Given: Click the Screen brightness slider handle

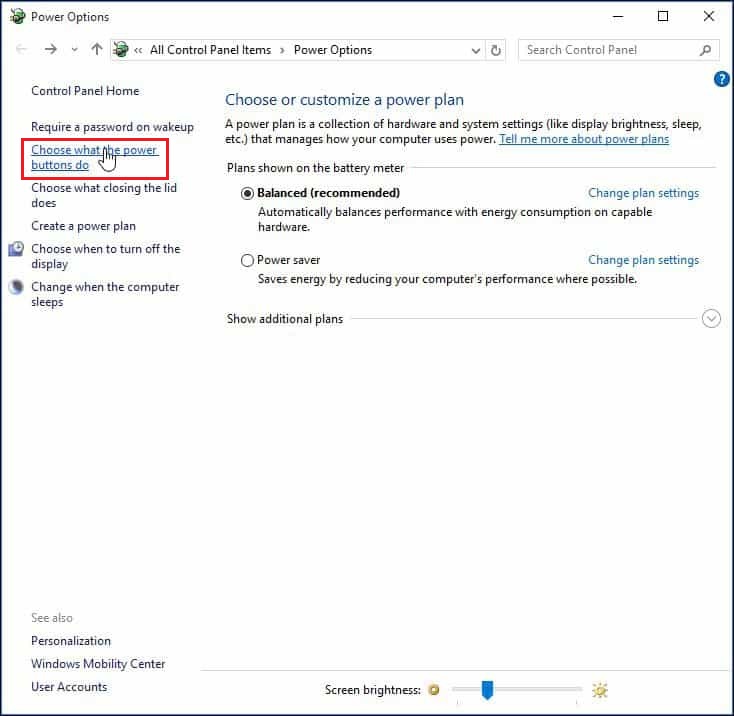Looking at the screenshot, I should pos(487,690).
